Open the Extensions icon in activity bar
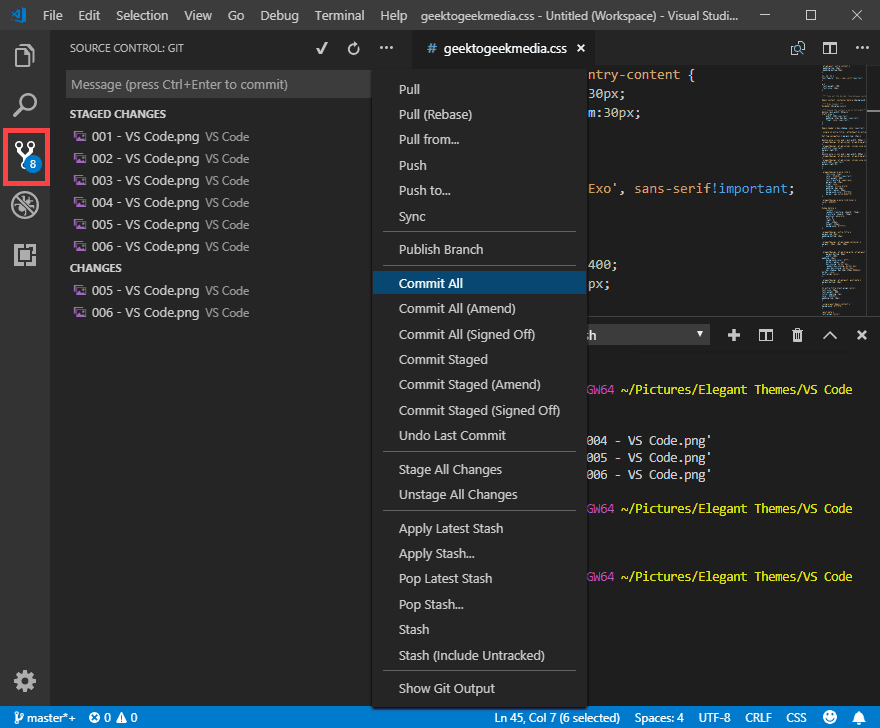This screenshot has height=728, width=880. (x=25, y=255)
